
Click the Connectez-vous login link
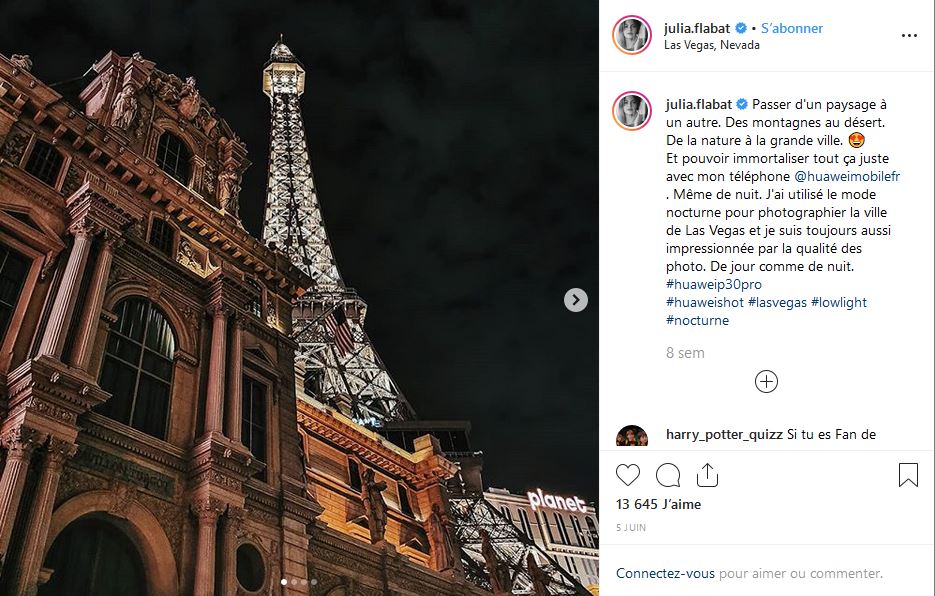[665, 573]
